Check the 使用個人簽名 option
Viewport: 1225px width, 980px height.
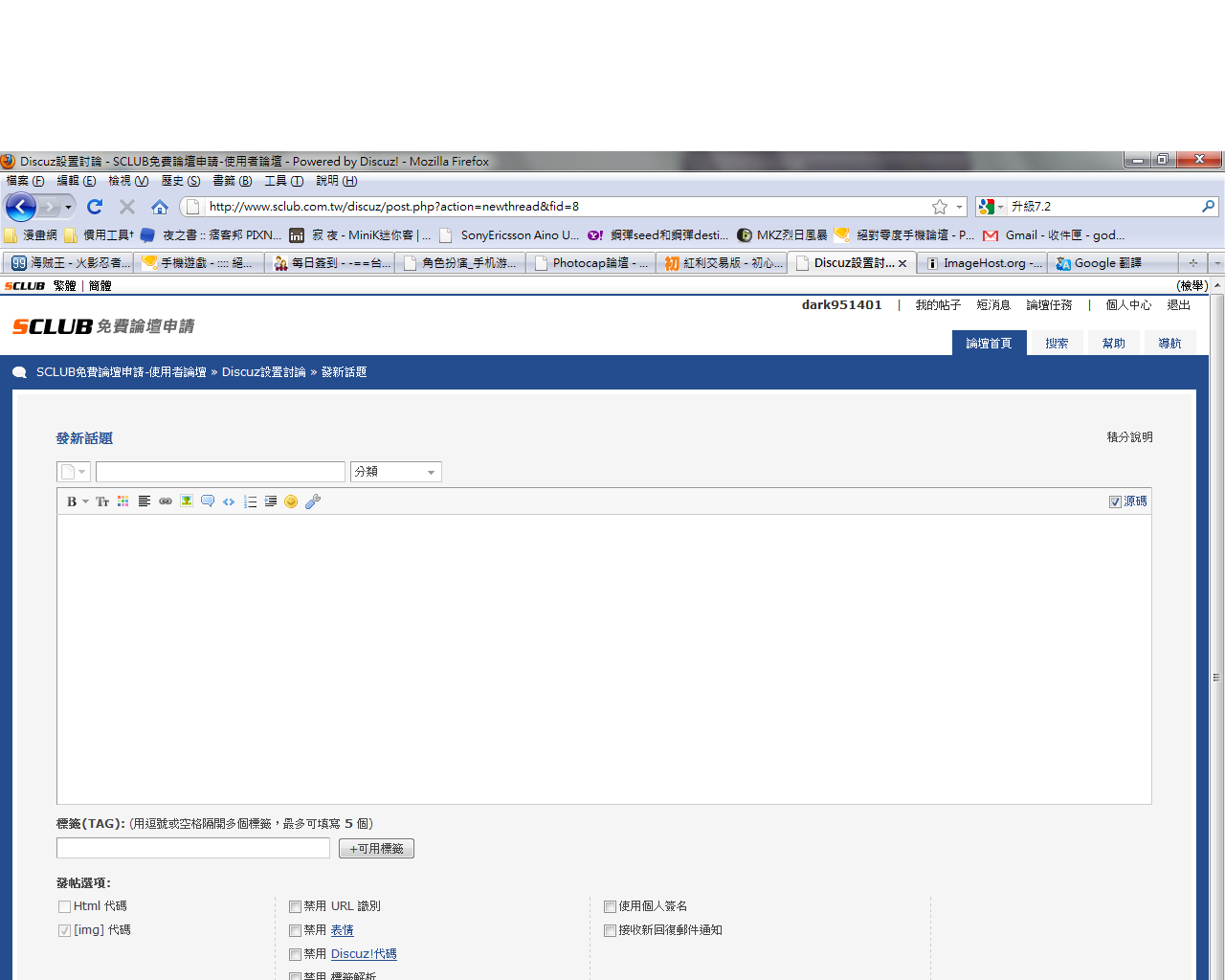(610, 906)
